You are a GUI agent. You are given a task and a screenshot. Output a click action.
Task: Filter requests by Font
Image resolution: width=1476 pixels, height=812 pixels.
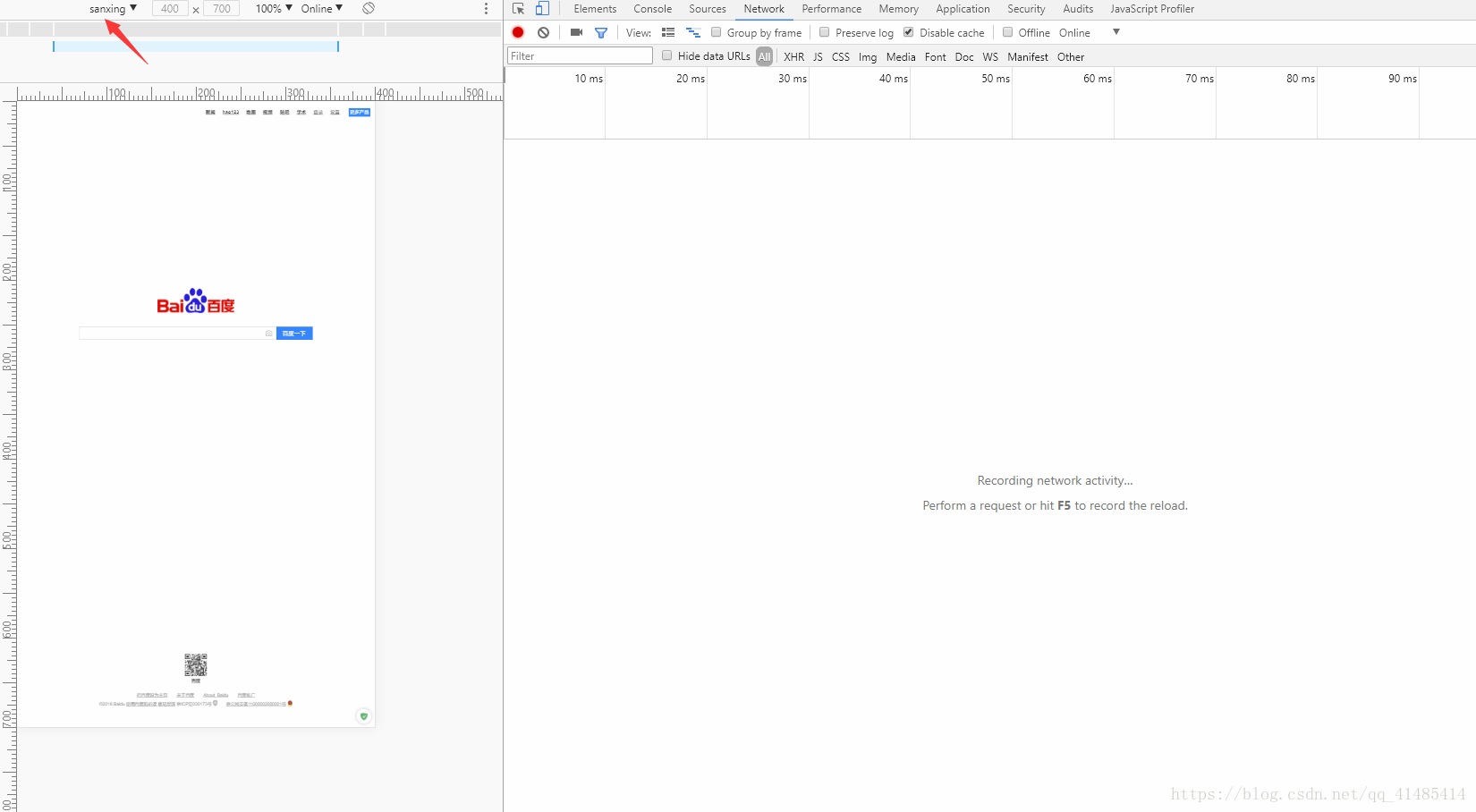click(936, 56)
